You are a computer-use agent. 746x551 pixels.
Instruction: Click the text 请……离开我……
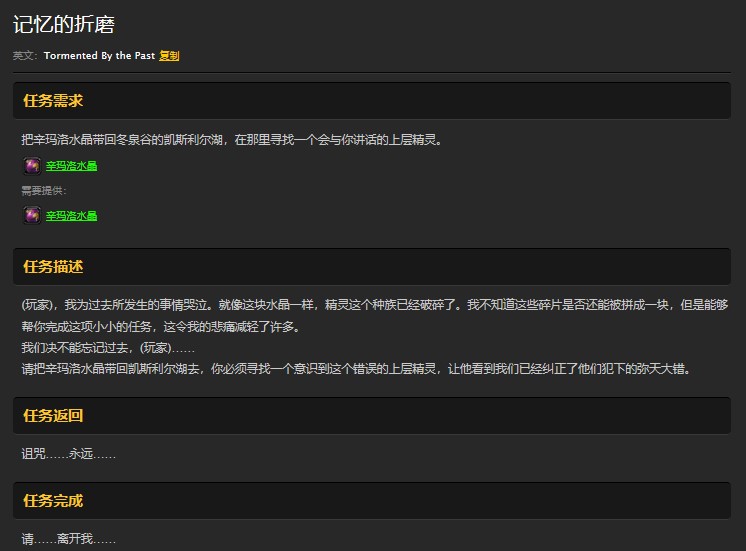click(x=68, y=539)
